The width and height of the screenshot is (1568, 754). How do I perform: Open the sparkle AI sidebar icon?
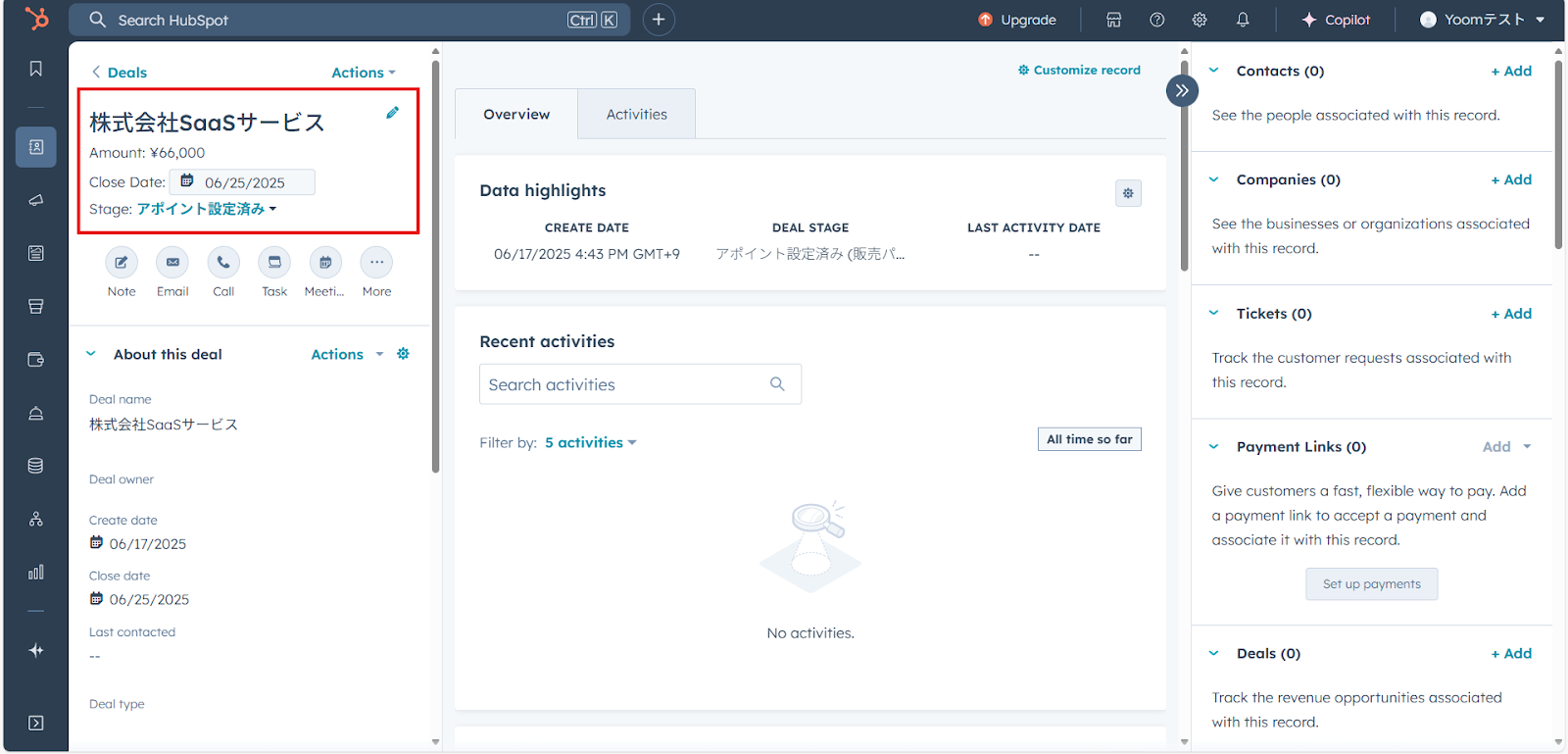[x=36, y=650]
